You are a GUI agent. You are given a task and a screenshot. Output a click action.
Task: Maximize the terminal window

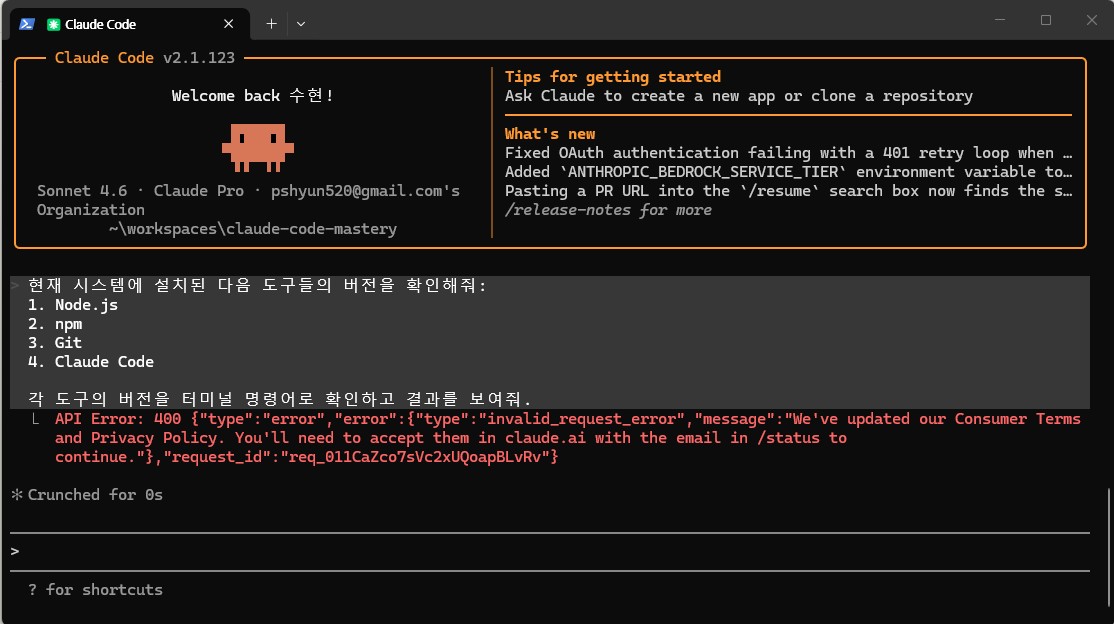pos(1046,20)
